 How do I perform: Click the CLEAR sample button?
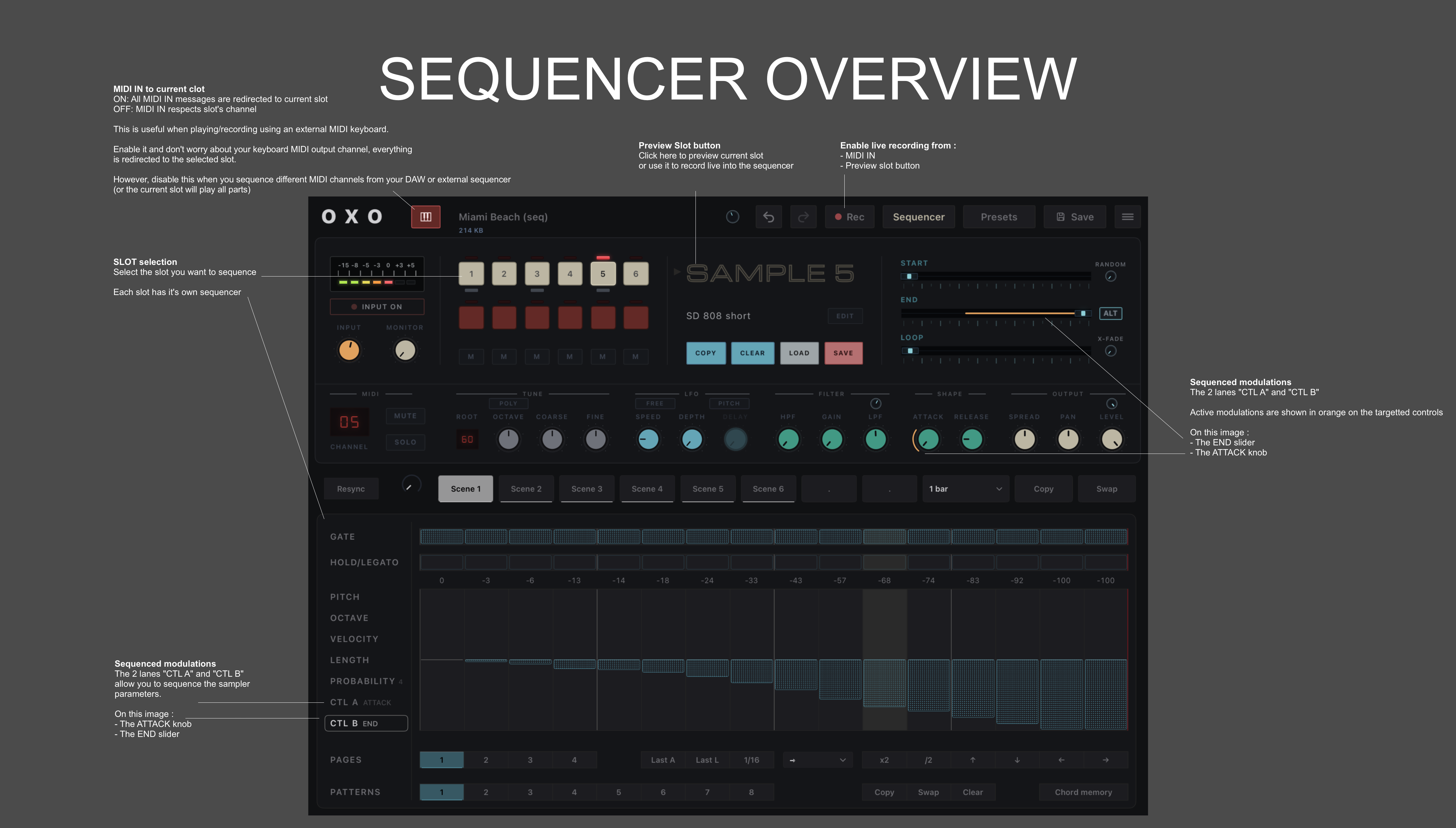(x=752, y=353)
